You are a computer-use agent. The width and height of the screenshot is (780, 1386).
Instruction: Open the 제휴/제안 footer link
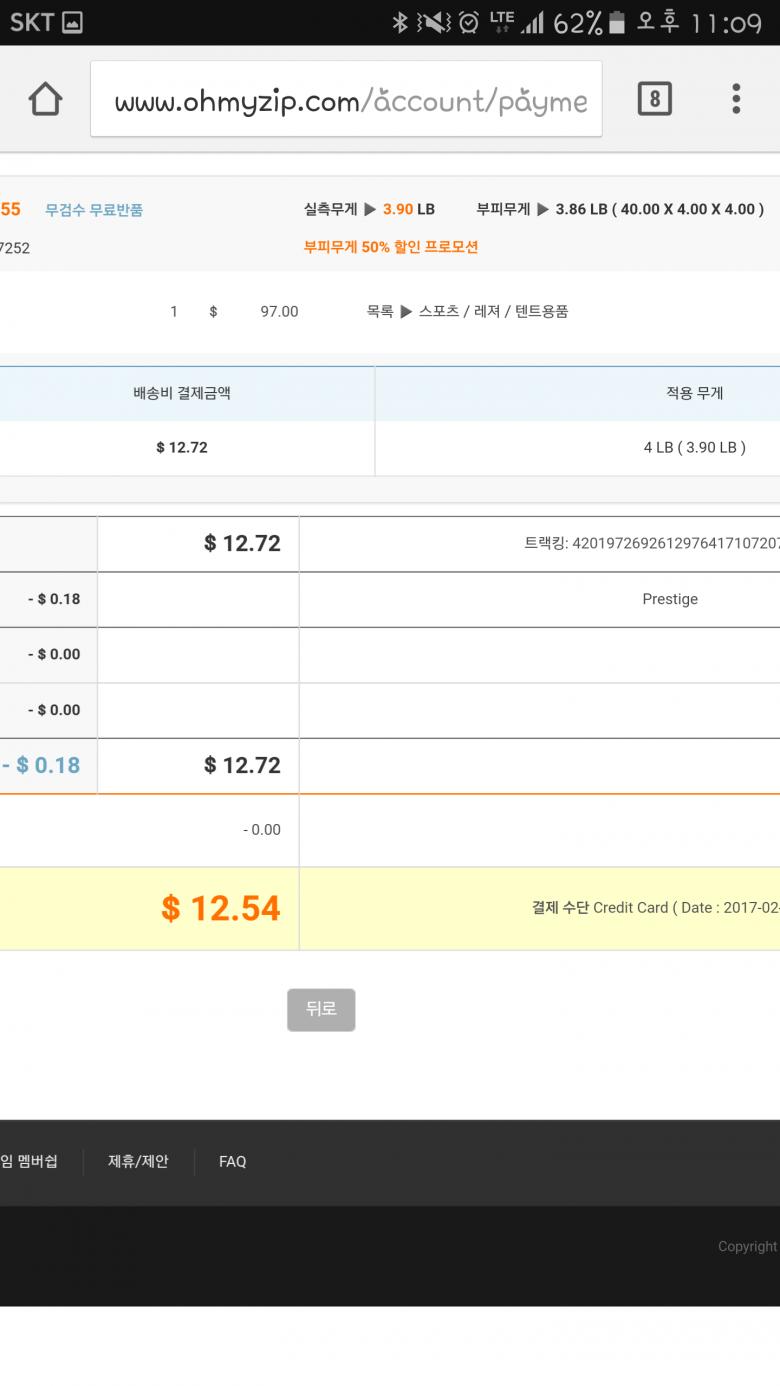[x=138, y=1161]
